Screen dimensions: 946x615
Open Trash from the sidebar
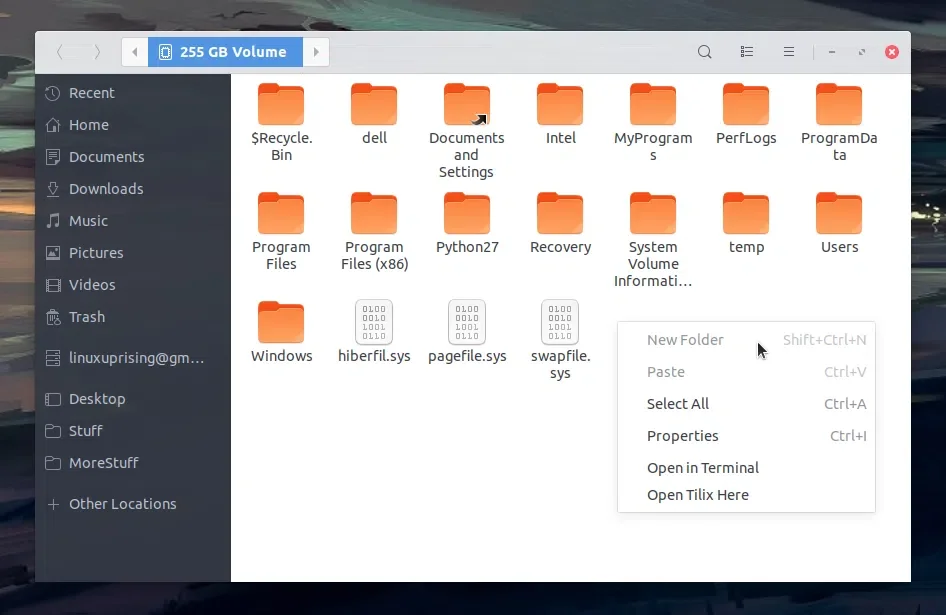pyautogui.click(x=87, y=317)
